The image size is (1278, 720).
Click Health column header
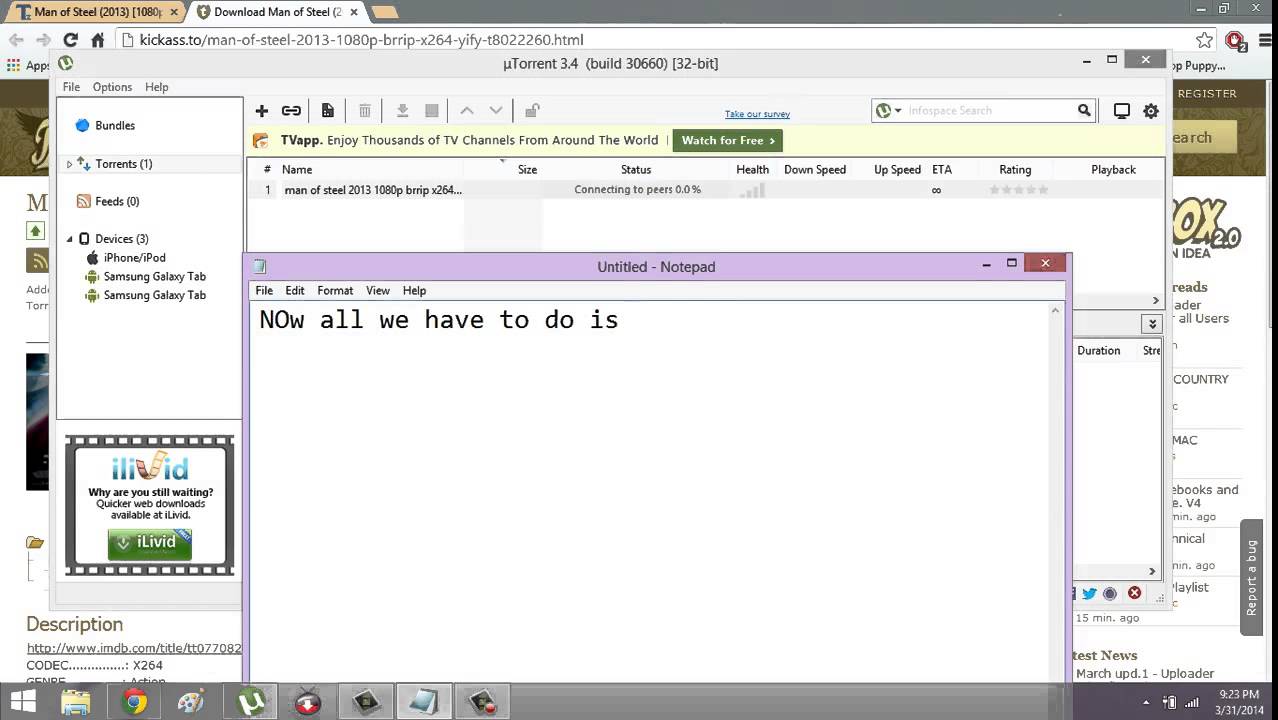pyautogui.click(x=752, y=170)
